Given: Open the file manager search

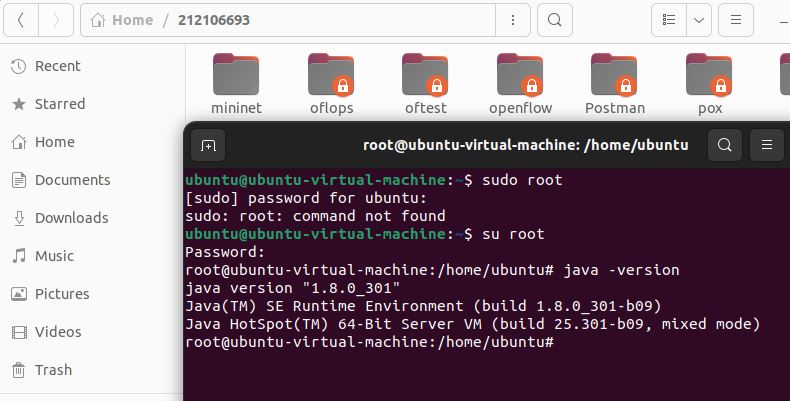Looking at the screenshot, I should click(x=555, y=20).
